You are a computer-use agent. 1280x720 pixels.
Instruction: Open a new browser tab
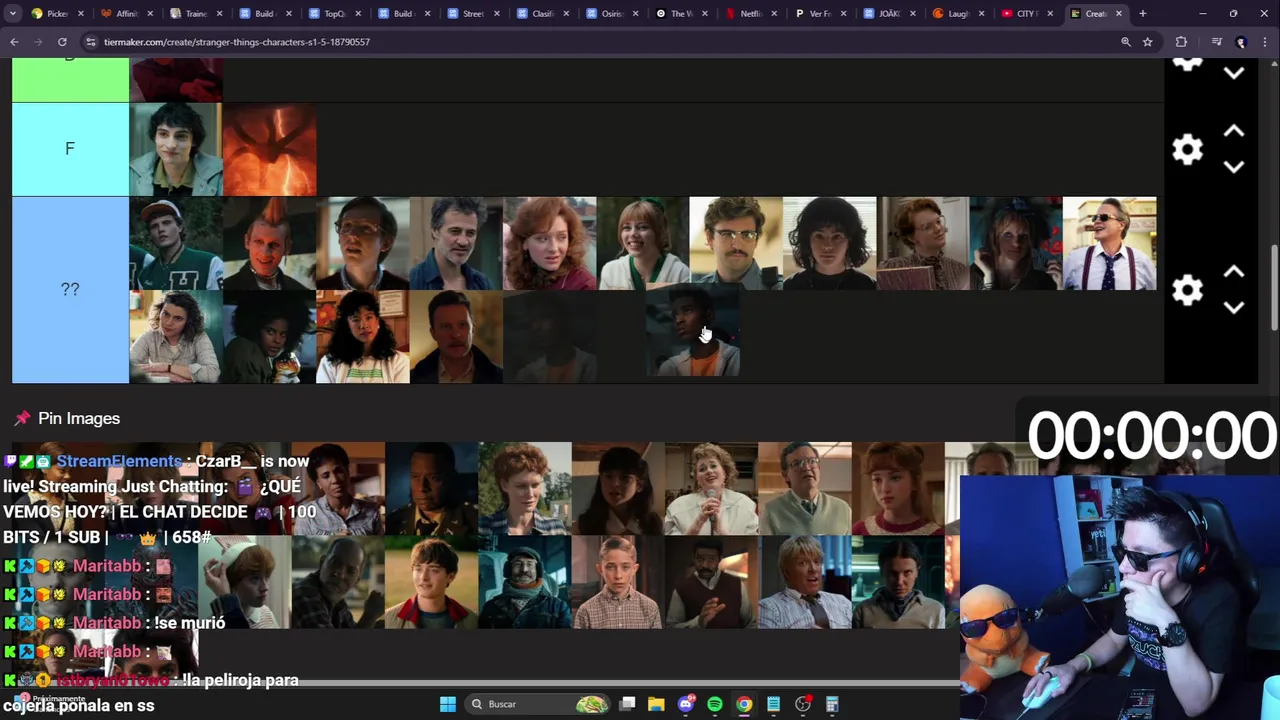point(1143,14)
